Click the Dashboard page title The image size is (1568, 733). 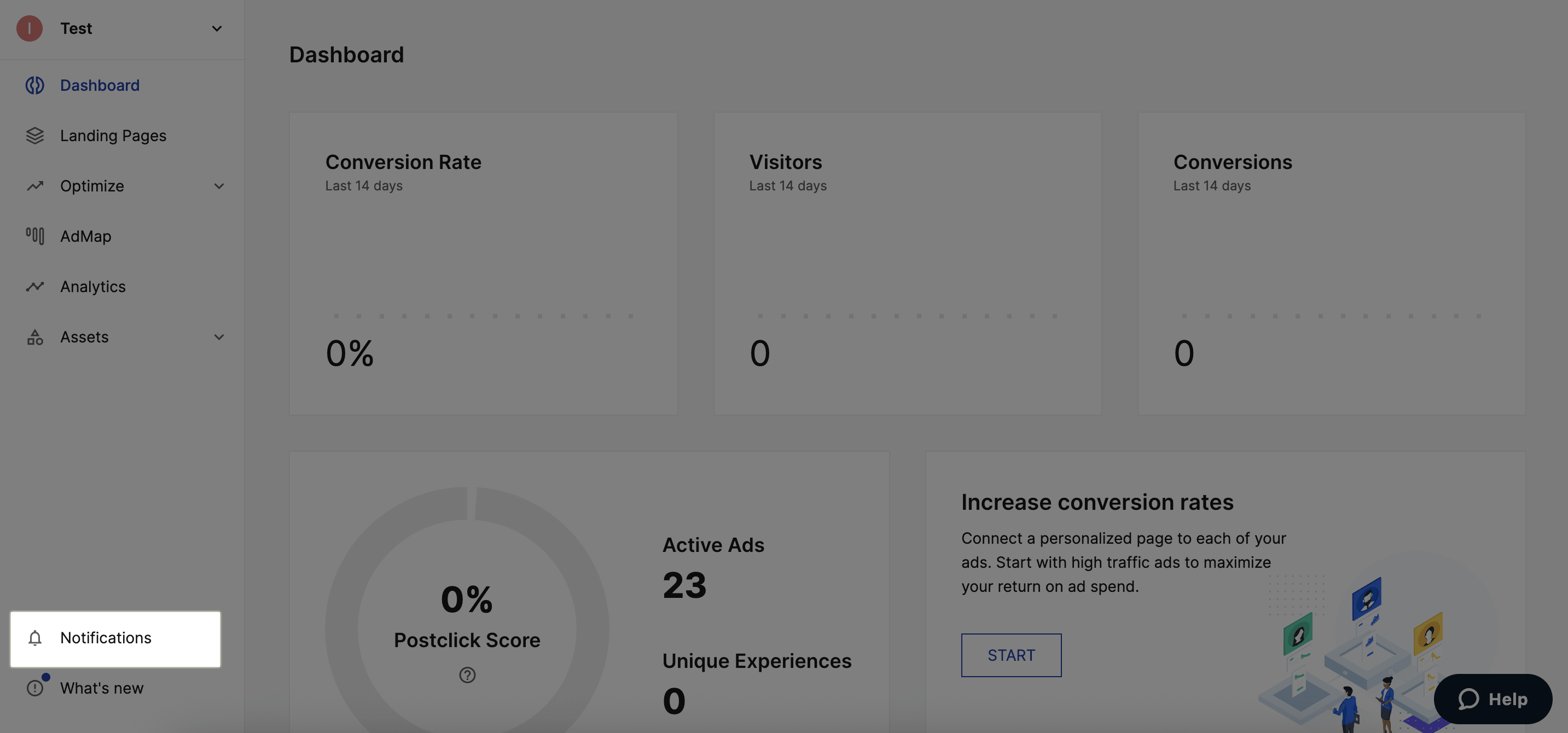tap(346, 54)
